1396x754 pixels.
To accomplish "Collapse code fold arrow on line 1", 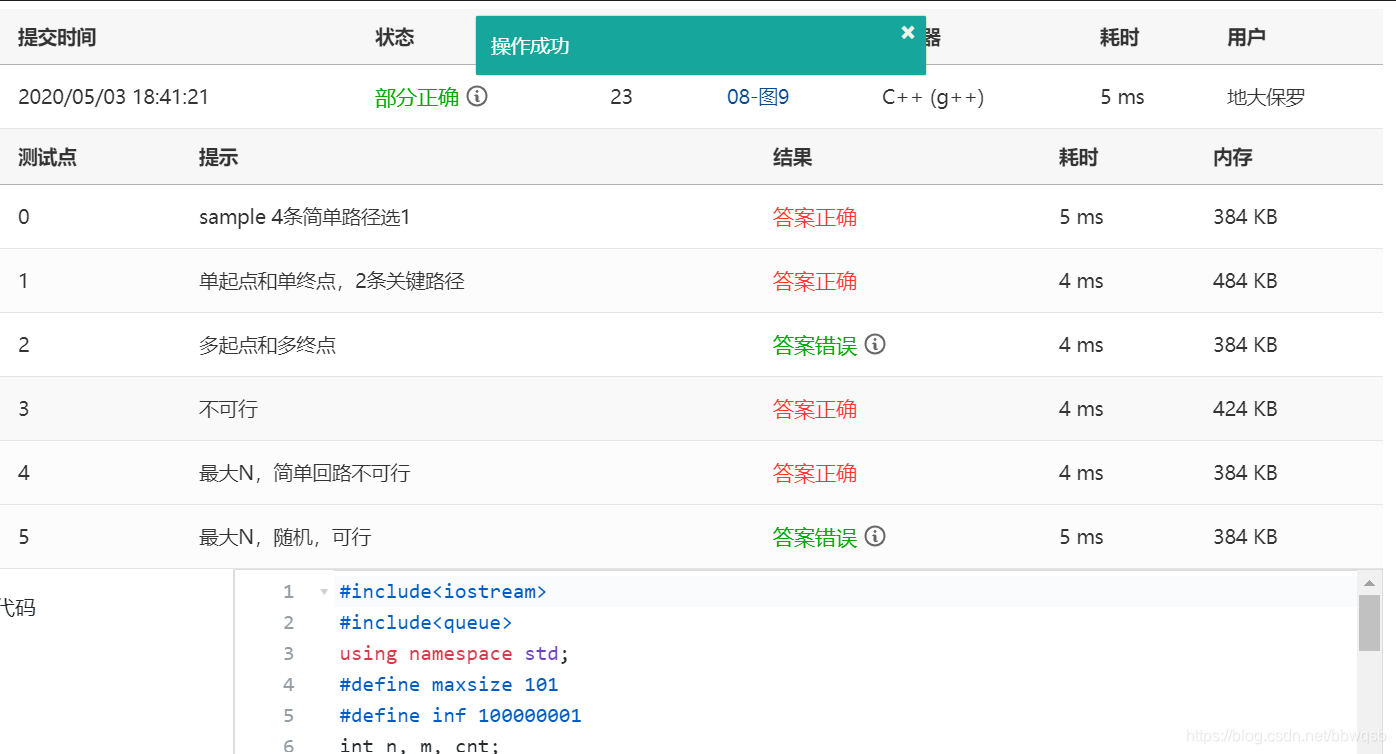I will pyautogui.click(x=324, y=592).
